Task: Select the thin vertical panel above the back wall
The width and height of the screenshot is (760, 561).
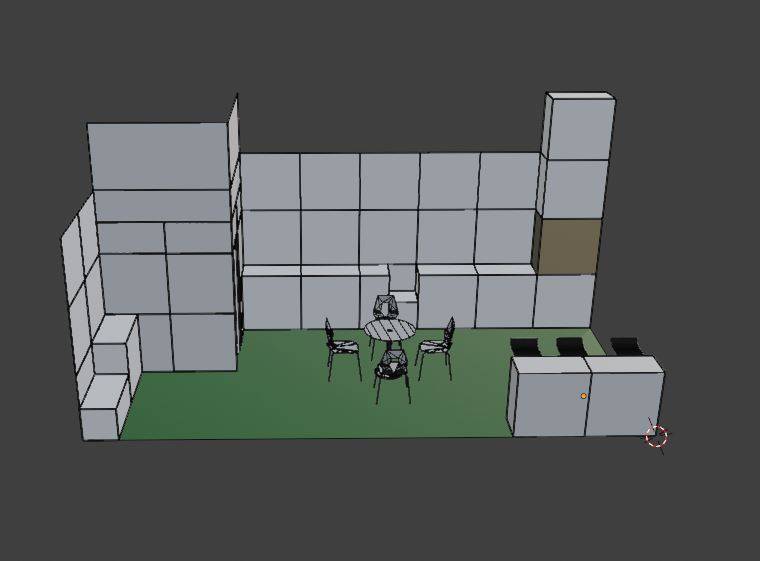Action: click(234, 140)
